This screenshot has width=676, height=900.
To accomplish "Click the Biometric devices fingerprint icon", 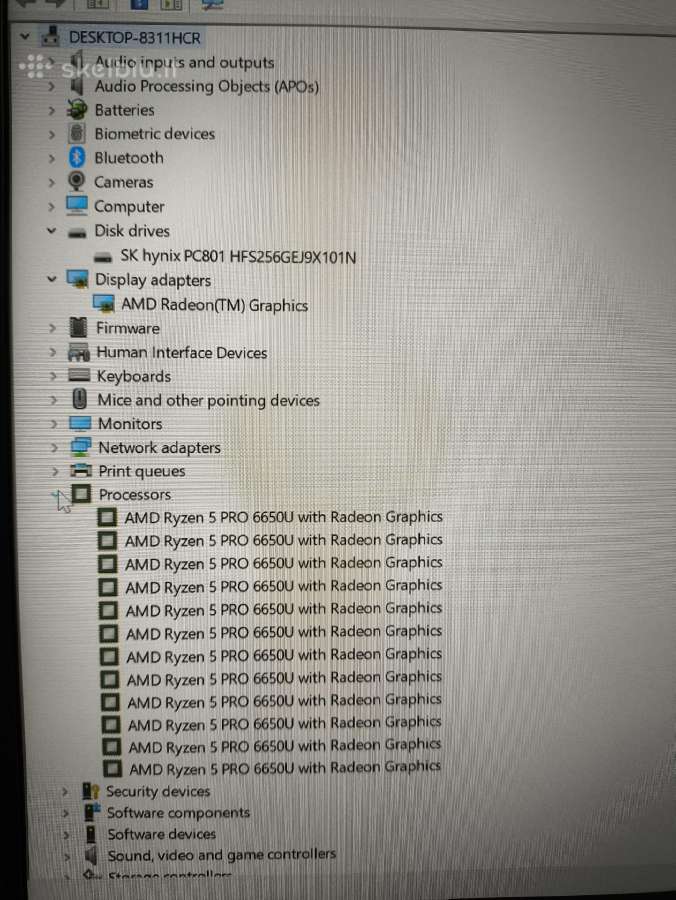I will (x=77, y=134).
